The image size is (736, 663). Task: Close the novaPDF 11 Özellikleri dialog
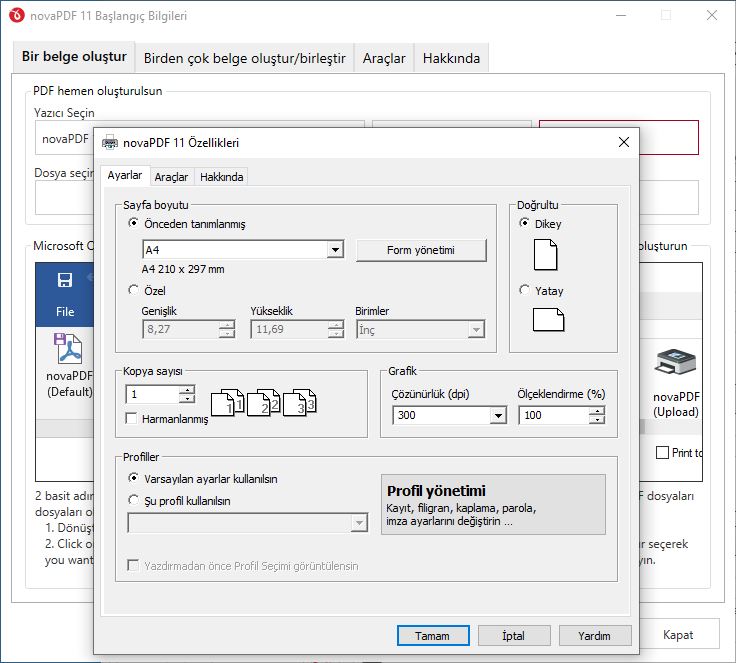point(623,142)
